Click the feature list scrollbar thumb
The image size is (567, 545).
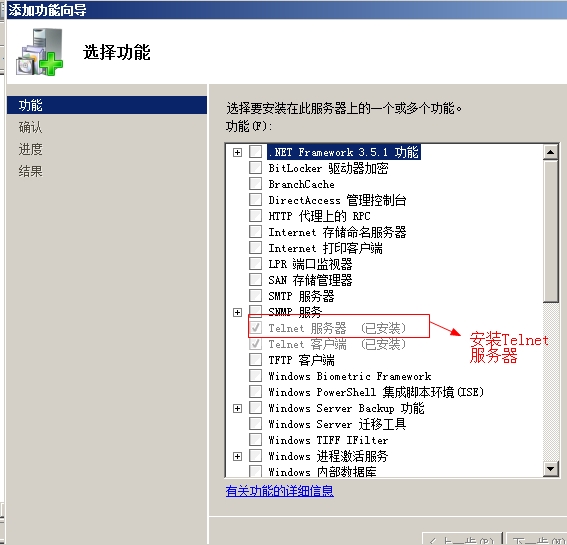click(550, 231)
